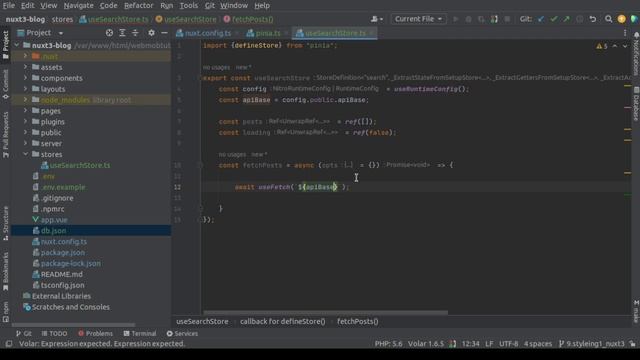
Task: Select useSearchStore.ts in project tree
Action: click(80, 165)
